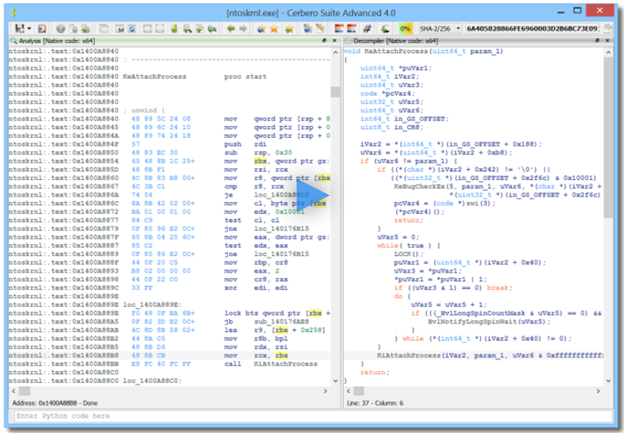Screen dimensions: 624x433
Task: Click the first orange-blue color bars icon
Action: pos(339,29)
